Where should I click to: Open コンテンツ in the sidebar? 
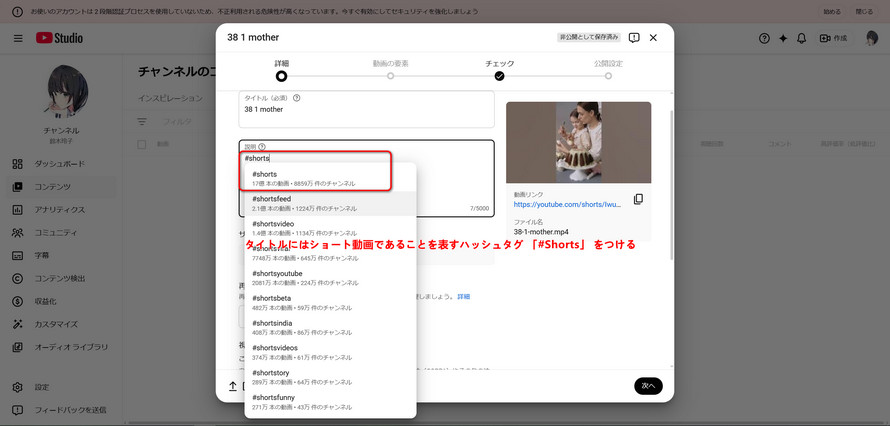click(60, 187)
